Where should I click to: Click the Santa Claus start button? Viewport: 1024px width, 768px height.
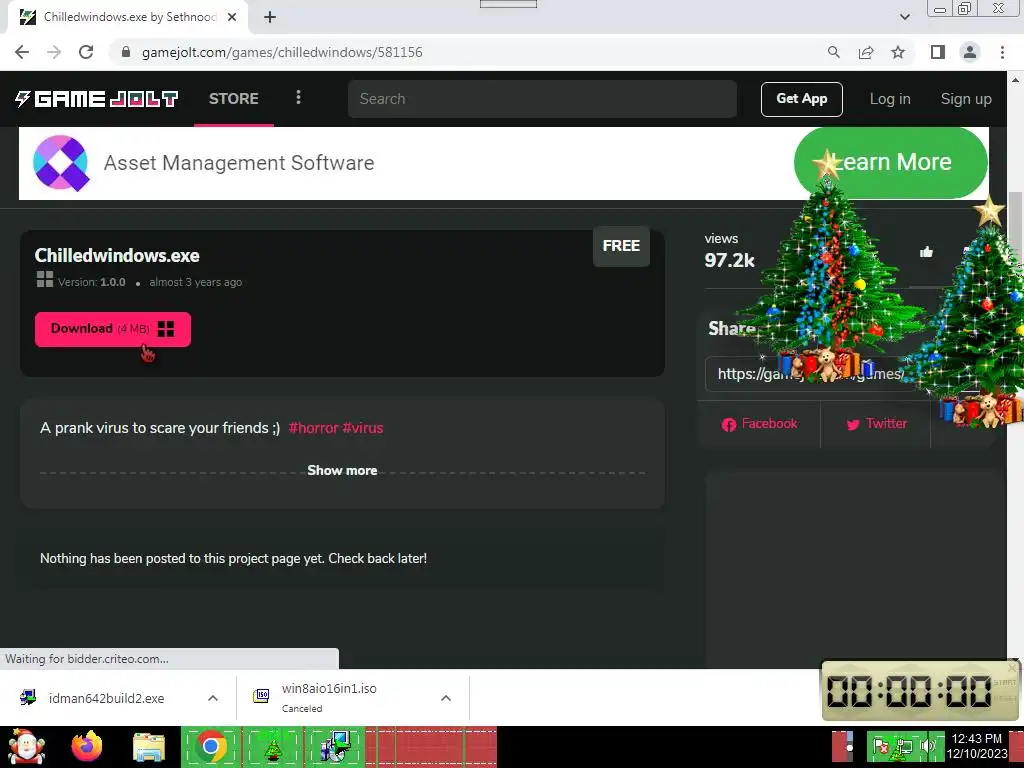(x=27, y=746)
